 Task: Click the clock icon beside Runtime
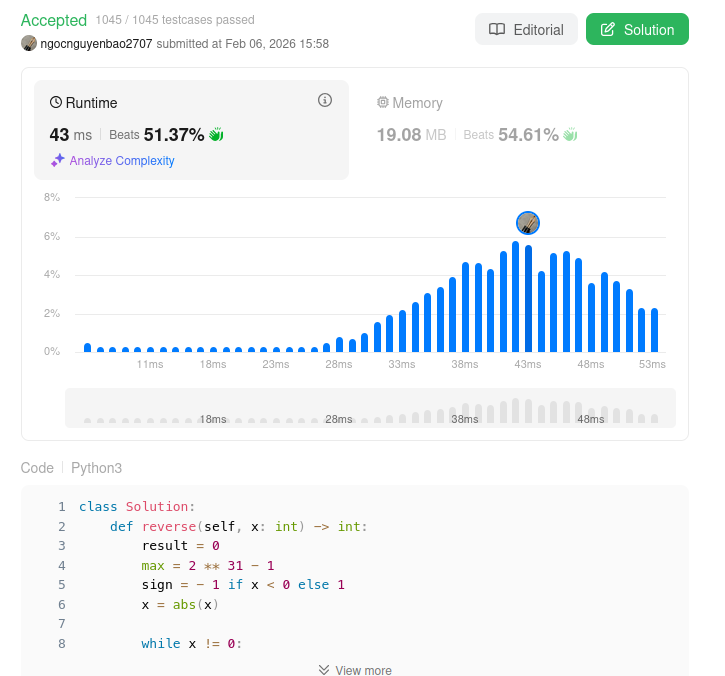[56, 103]
